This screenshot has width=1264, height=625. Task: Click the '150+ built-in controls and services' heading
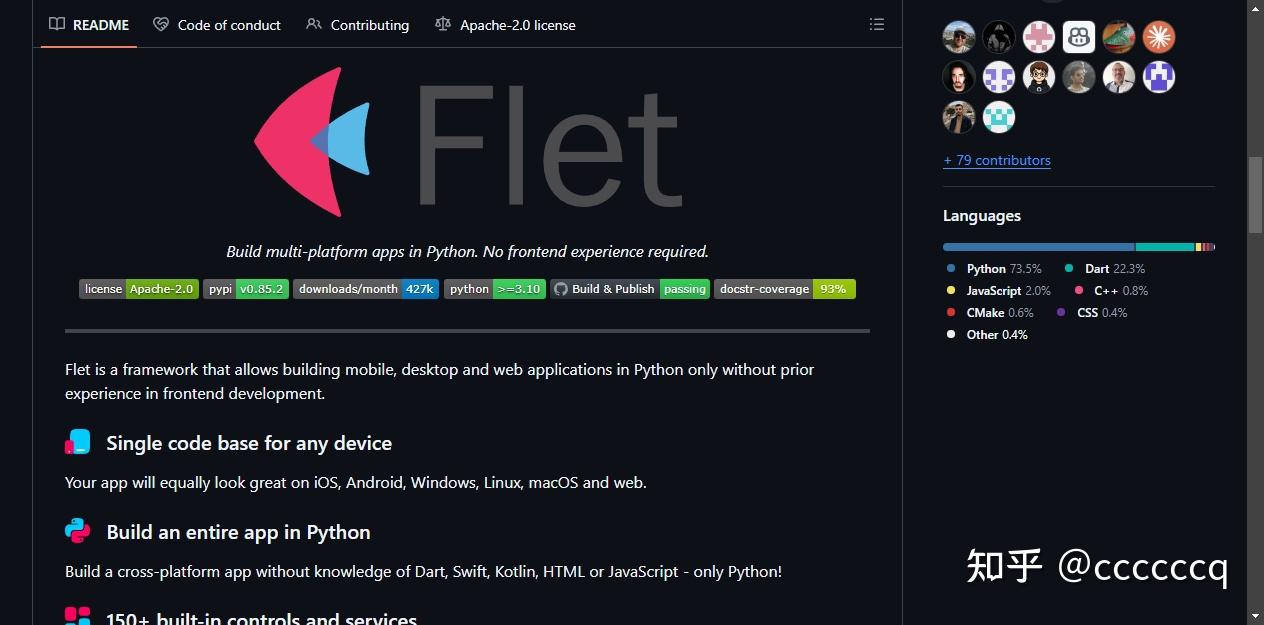pyautogui.click(x=261, y=619)
